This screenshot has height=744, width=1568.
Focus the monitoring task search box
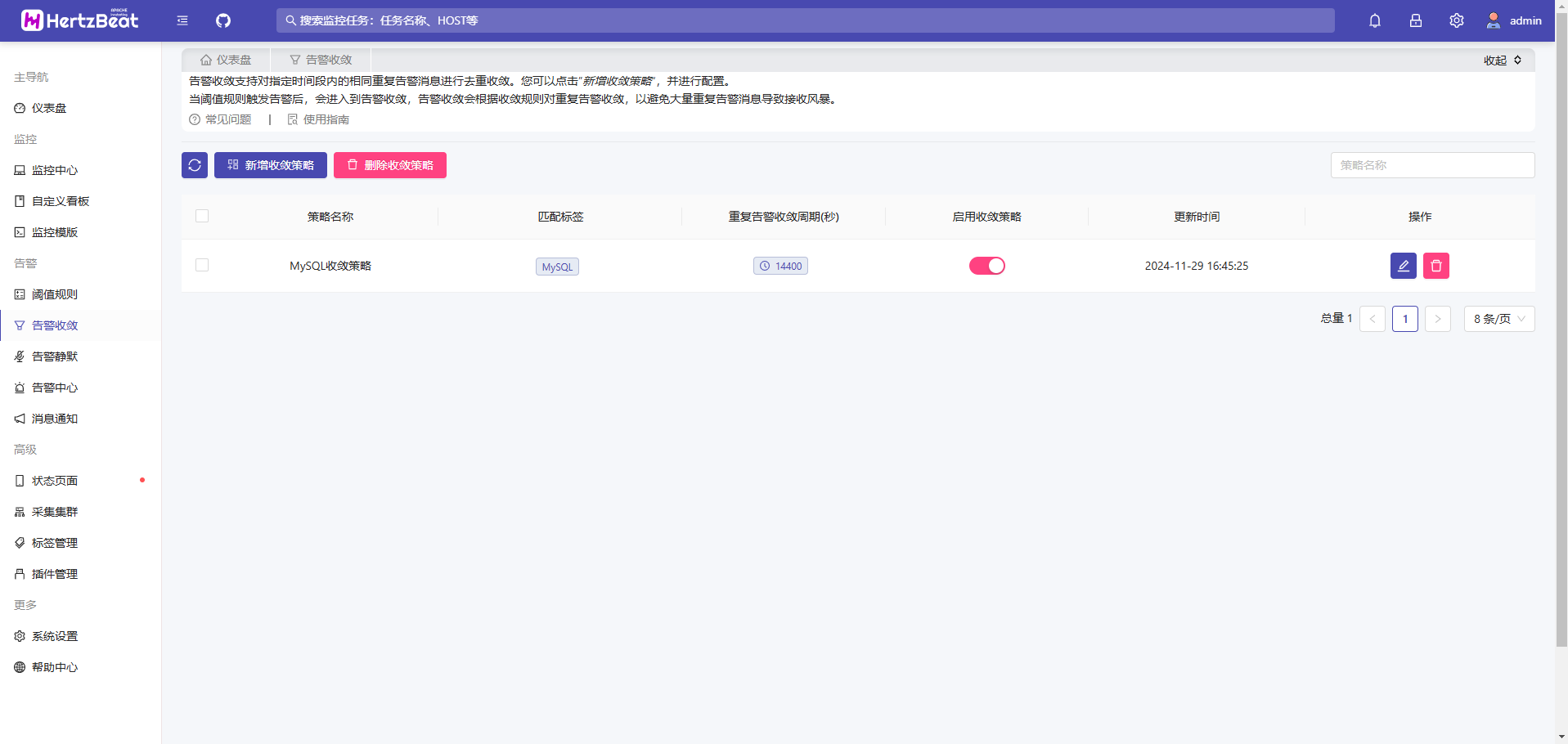coord(806,20)
